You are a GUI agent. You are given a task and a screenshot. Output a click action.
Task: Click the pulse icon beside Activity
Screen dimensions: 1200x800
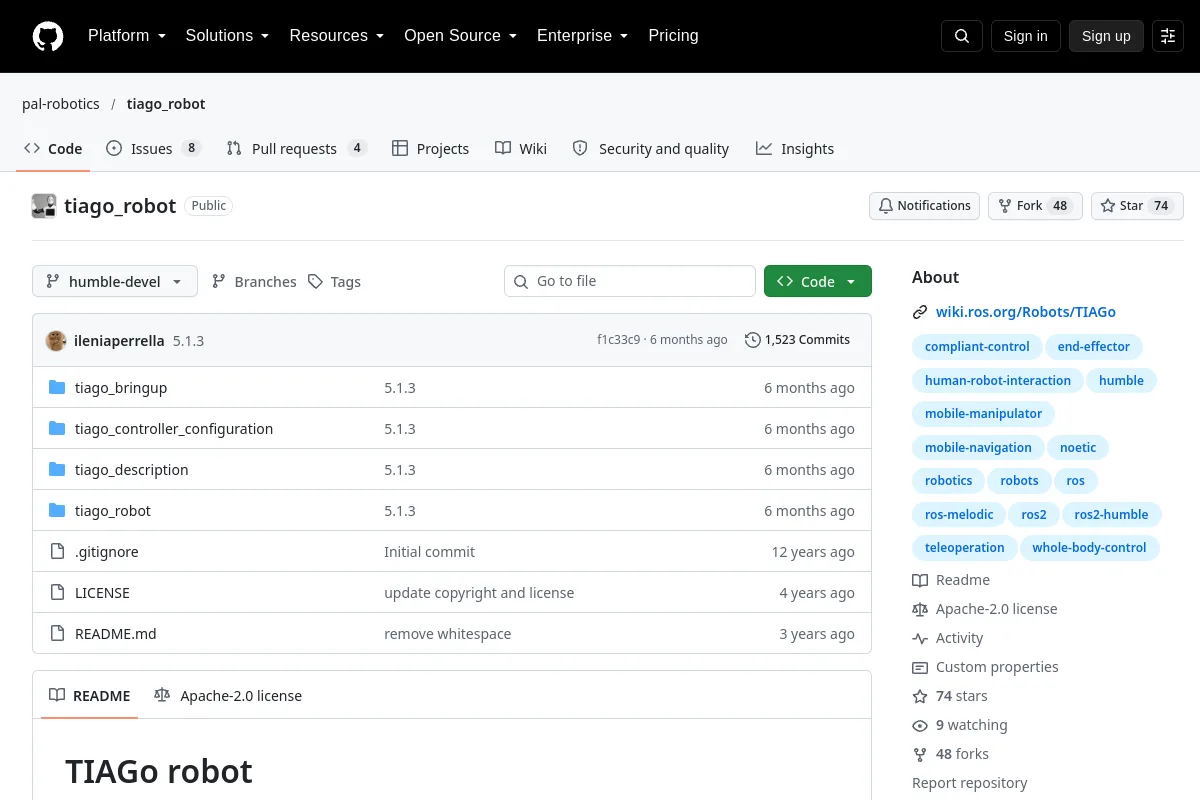point(920,638)
